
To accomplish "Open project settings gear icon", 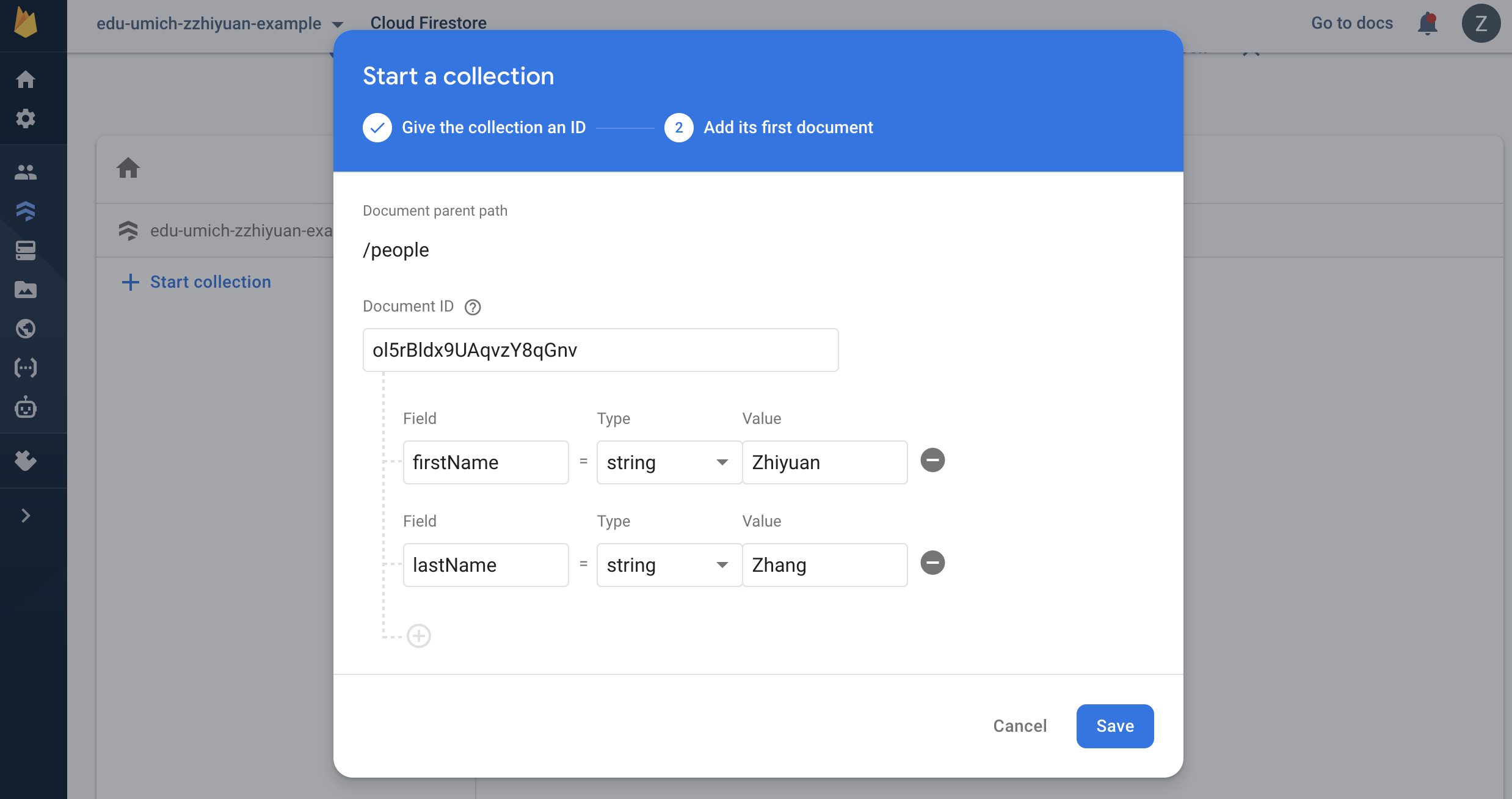I will click(26, 119).
